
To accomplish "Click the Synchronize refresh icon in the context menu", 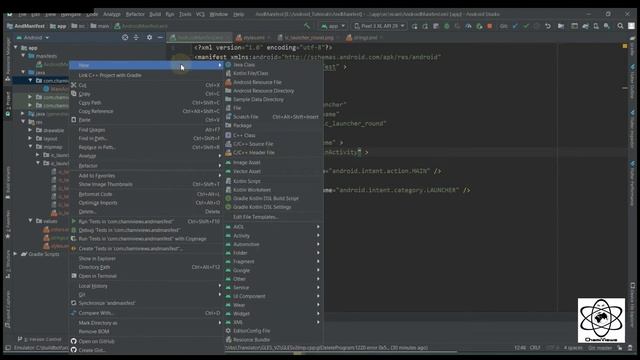I will tap(73, 303).
